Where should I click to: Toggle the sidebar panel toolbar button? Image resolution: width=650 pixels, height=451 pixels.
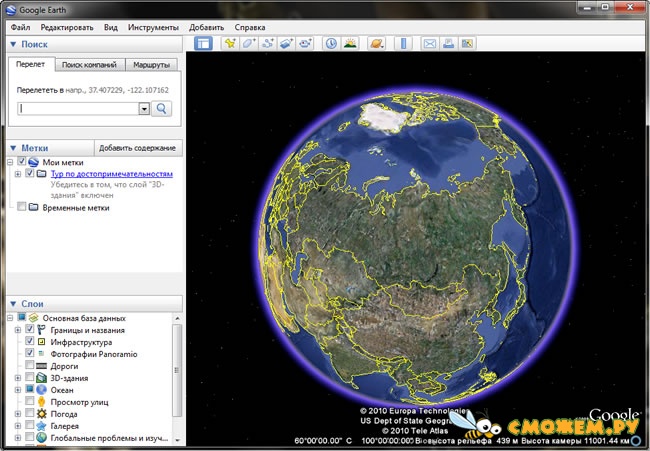coord(203,43)
